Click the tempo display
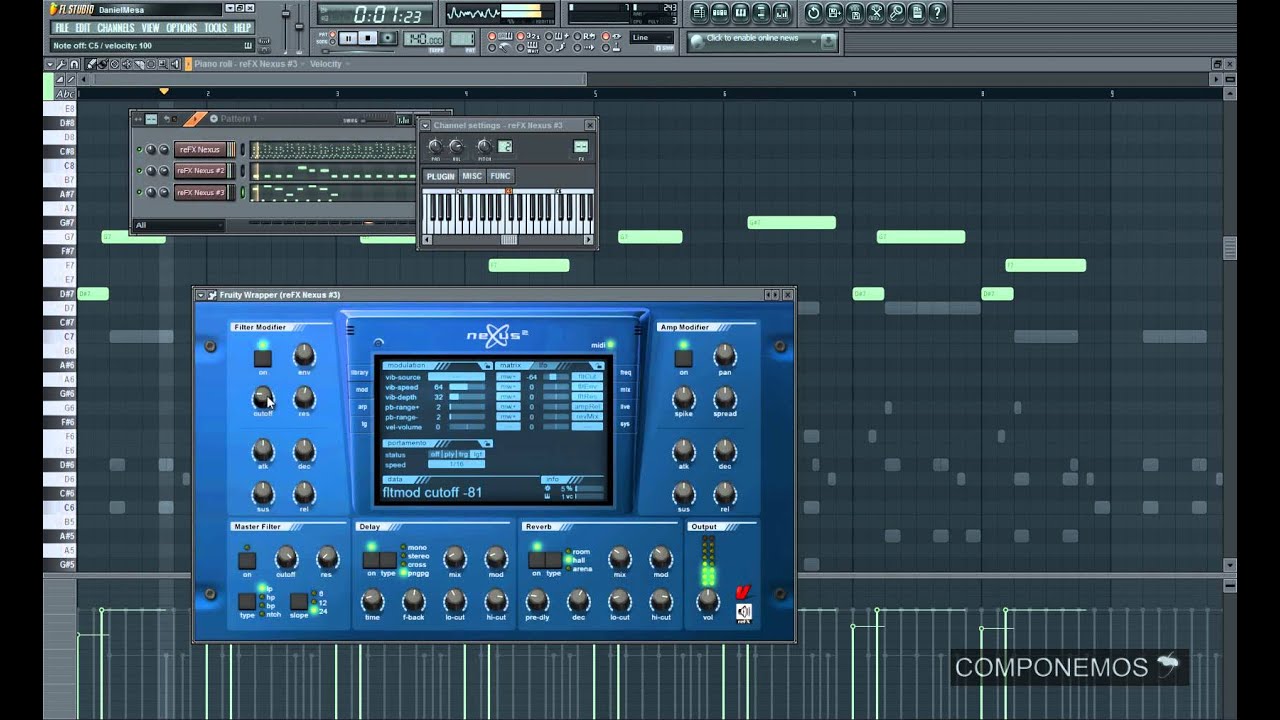The image size is (1280, 720). 423,38
